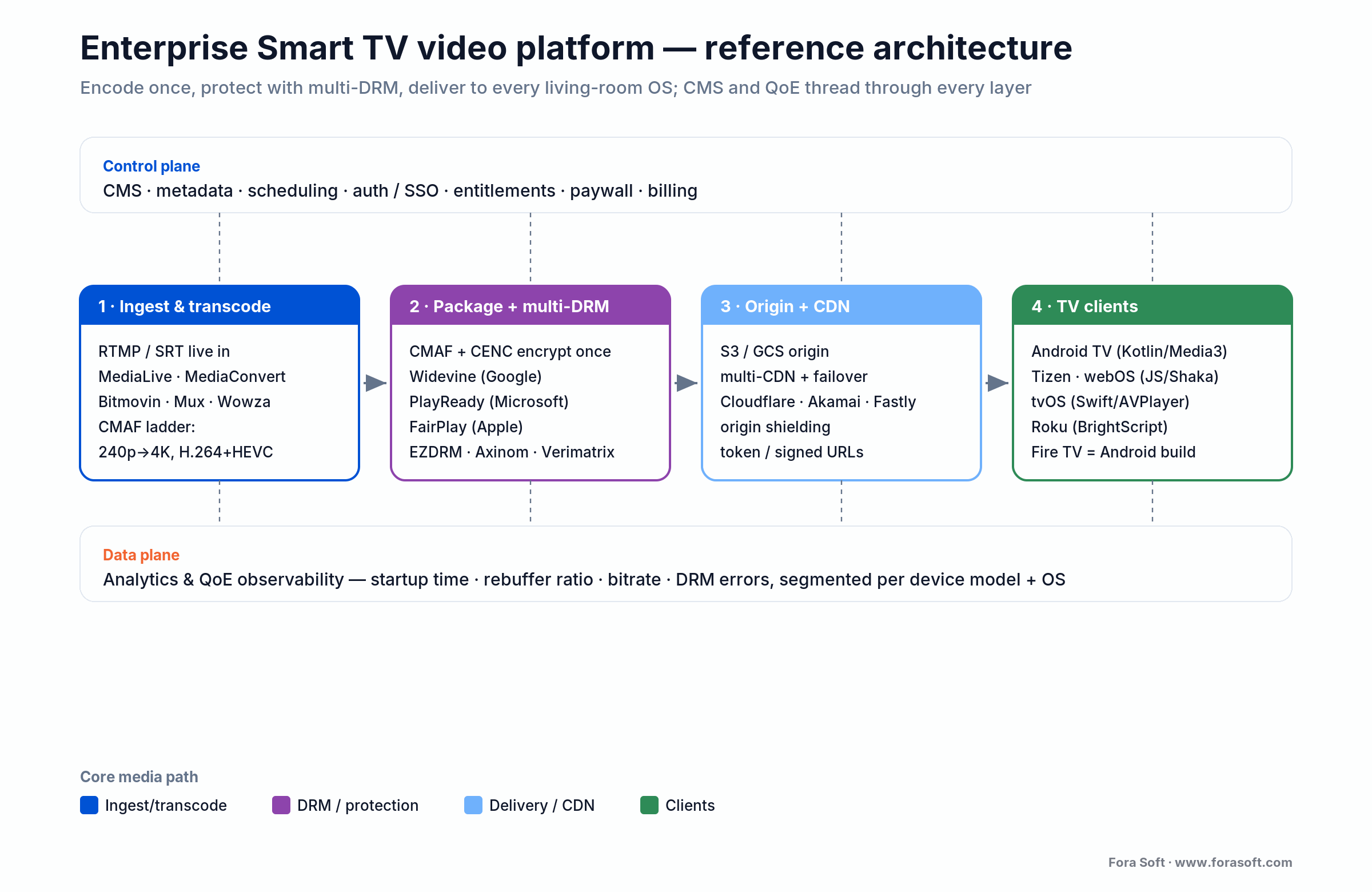
Task: Click the 'Bitmovin · Mux · Wowza' line
Action: click(x=185, y=401)
